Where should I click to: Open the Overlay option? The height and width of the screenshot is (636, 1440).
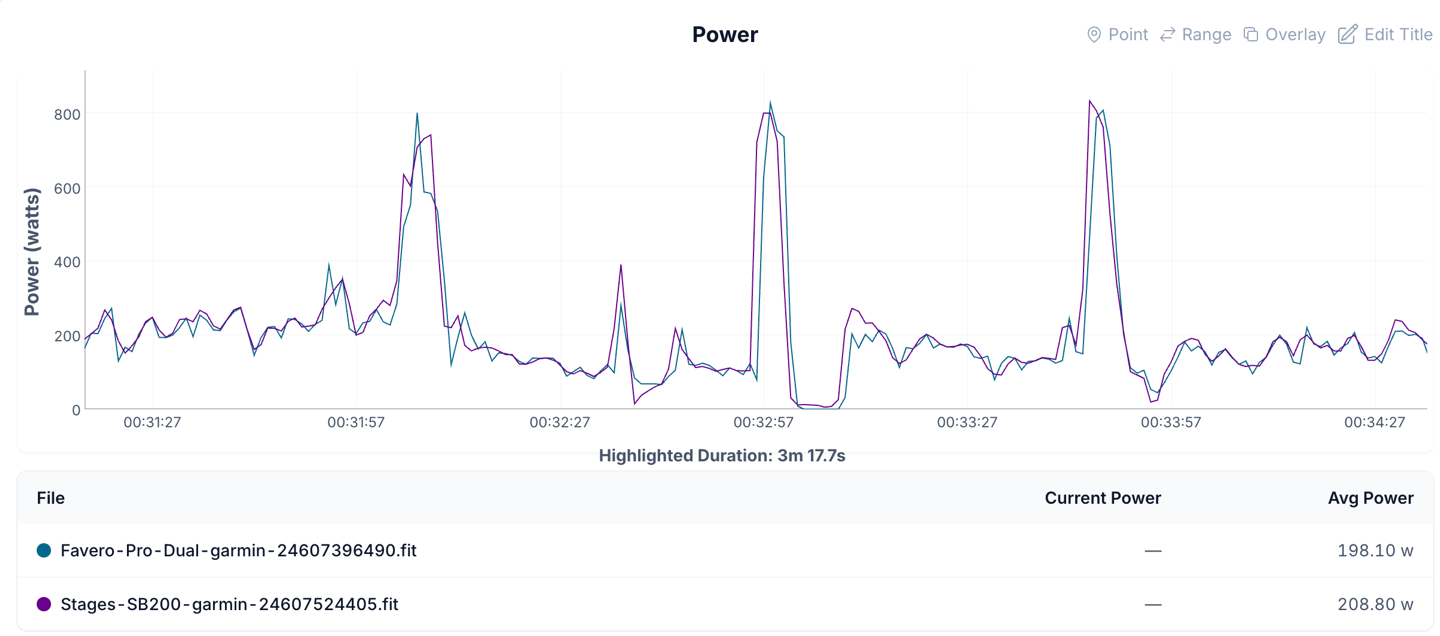click(1284, 35)
